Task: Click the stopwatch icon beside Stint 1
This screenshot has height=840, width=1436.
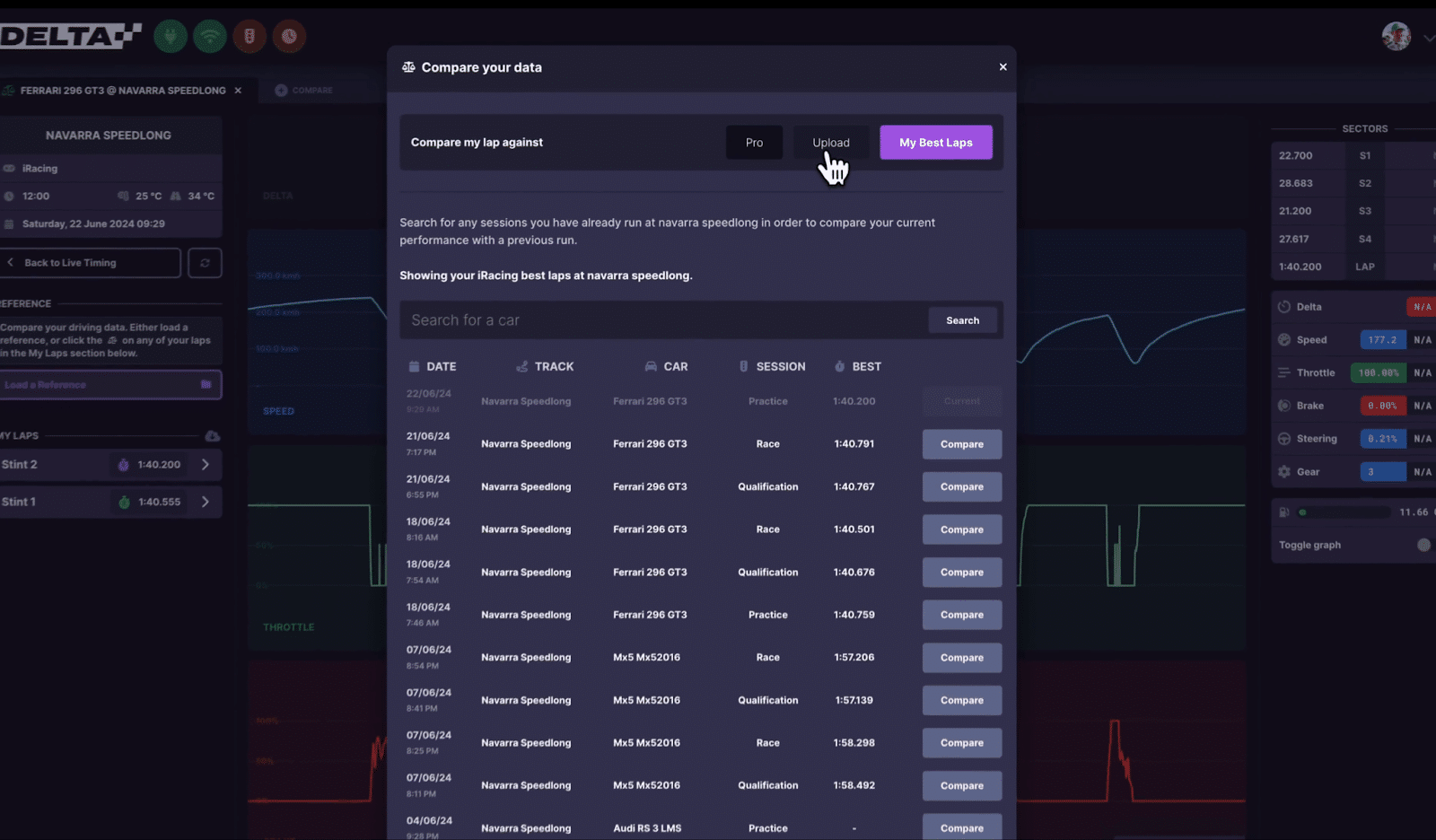Action: [124, 503]
